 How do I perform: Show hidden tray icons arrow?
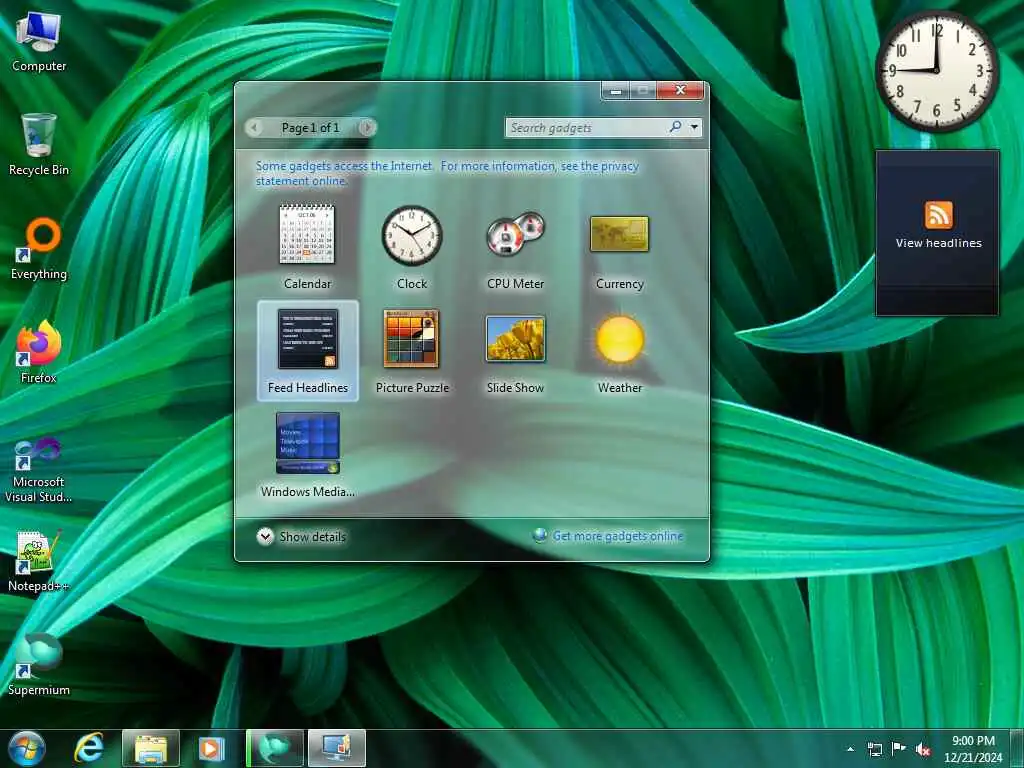pos(850,750)
